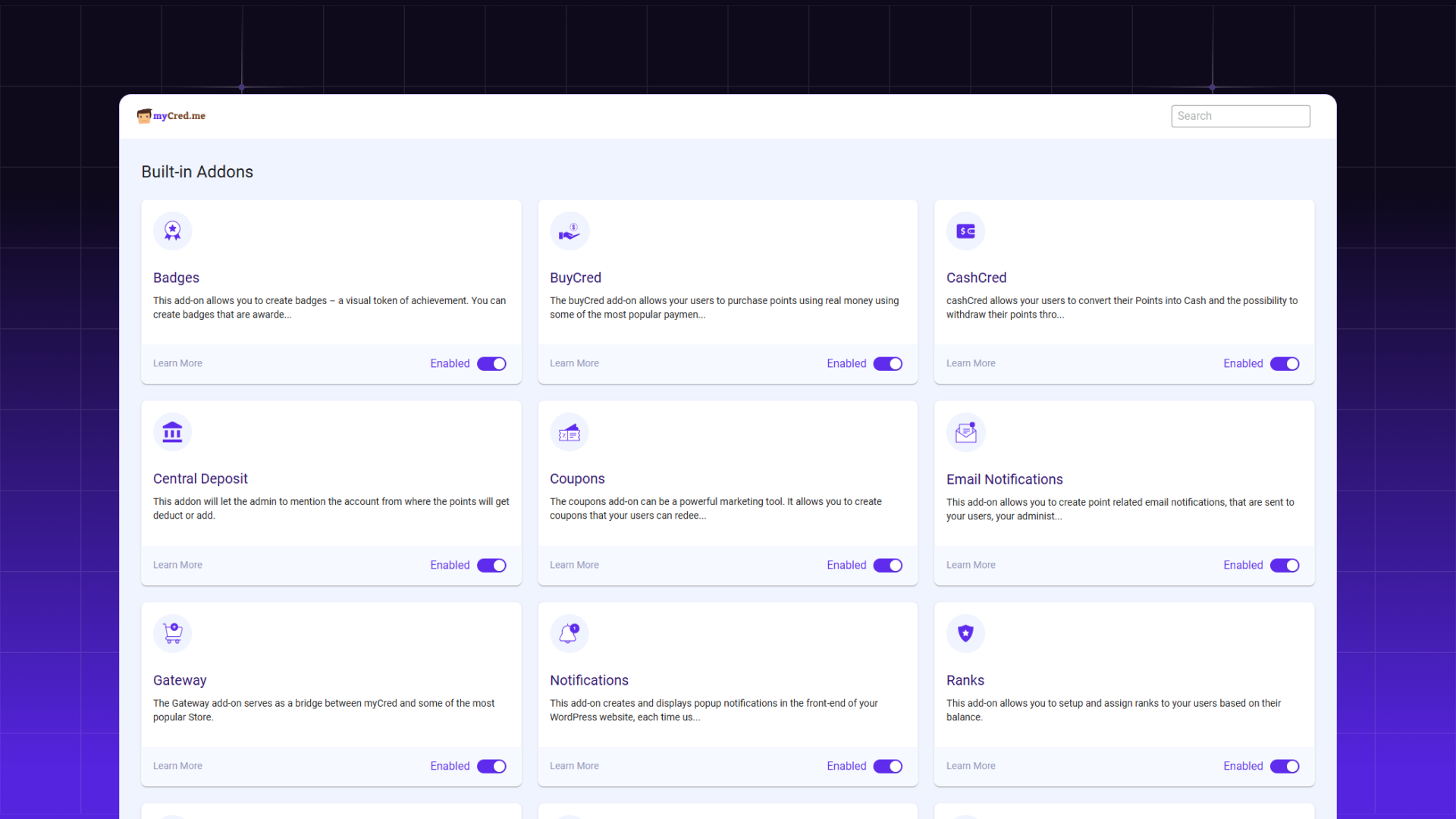1456x819 pixels.
Task: Toggle the Email Notifications addon off
Action: 1284,566
